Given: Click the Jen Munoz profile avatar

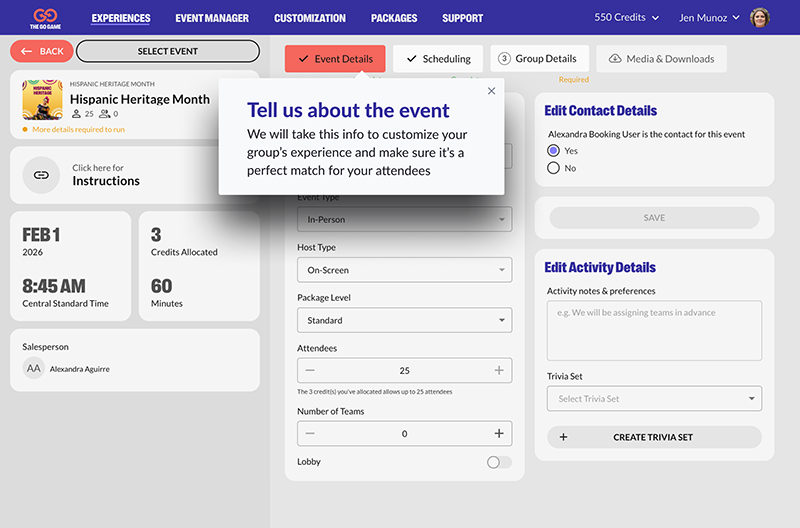Looking at the screenshot, I should [x=761, y=18].
